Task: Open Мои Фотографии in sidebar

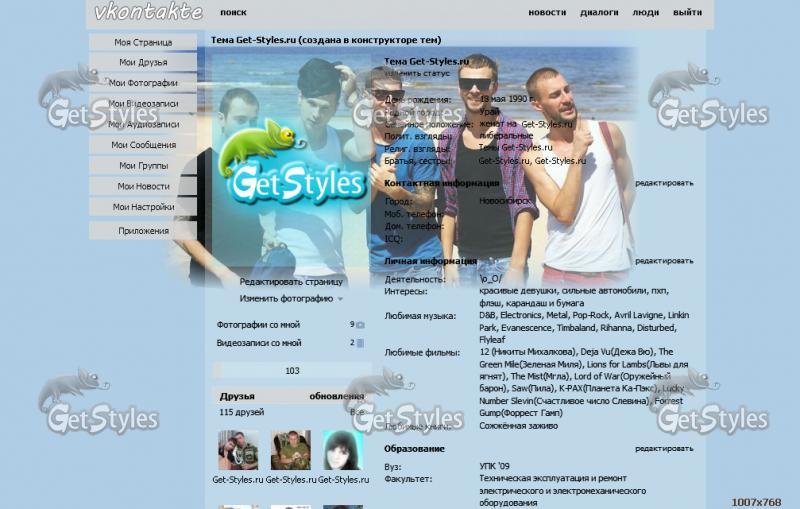Action: pos(143,83)
